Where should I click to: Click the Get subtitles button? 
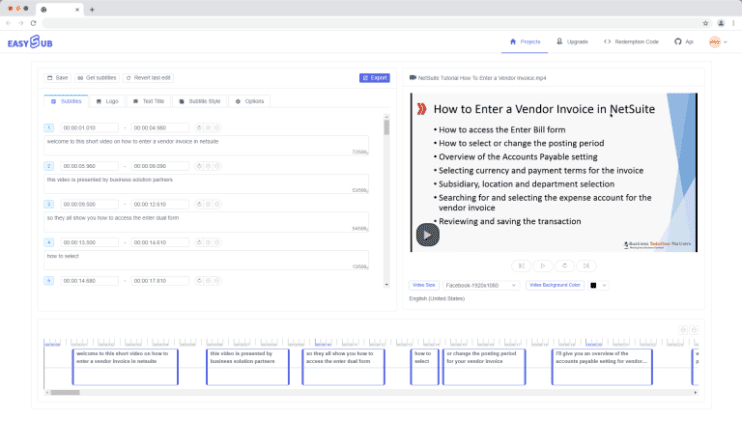click(x=96, y=77)
